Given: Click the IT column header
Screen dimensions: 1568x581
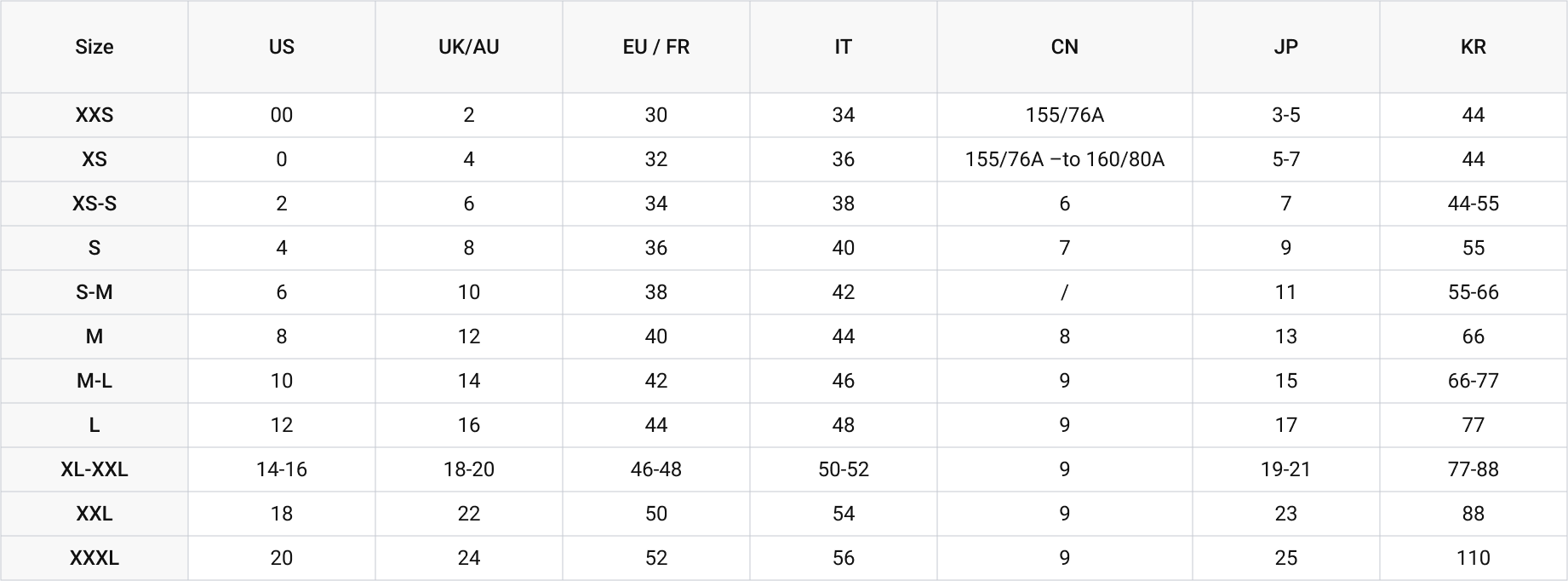Looking at the screenshot, I should point(844,47).
